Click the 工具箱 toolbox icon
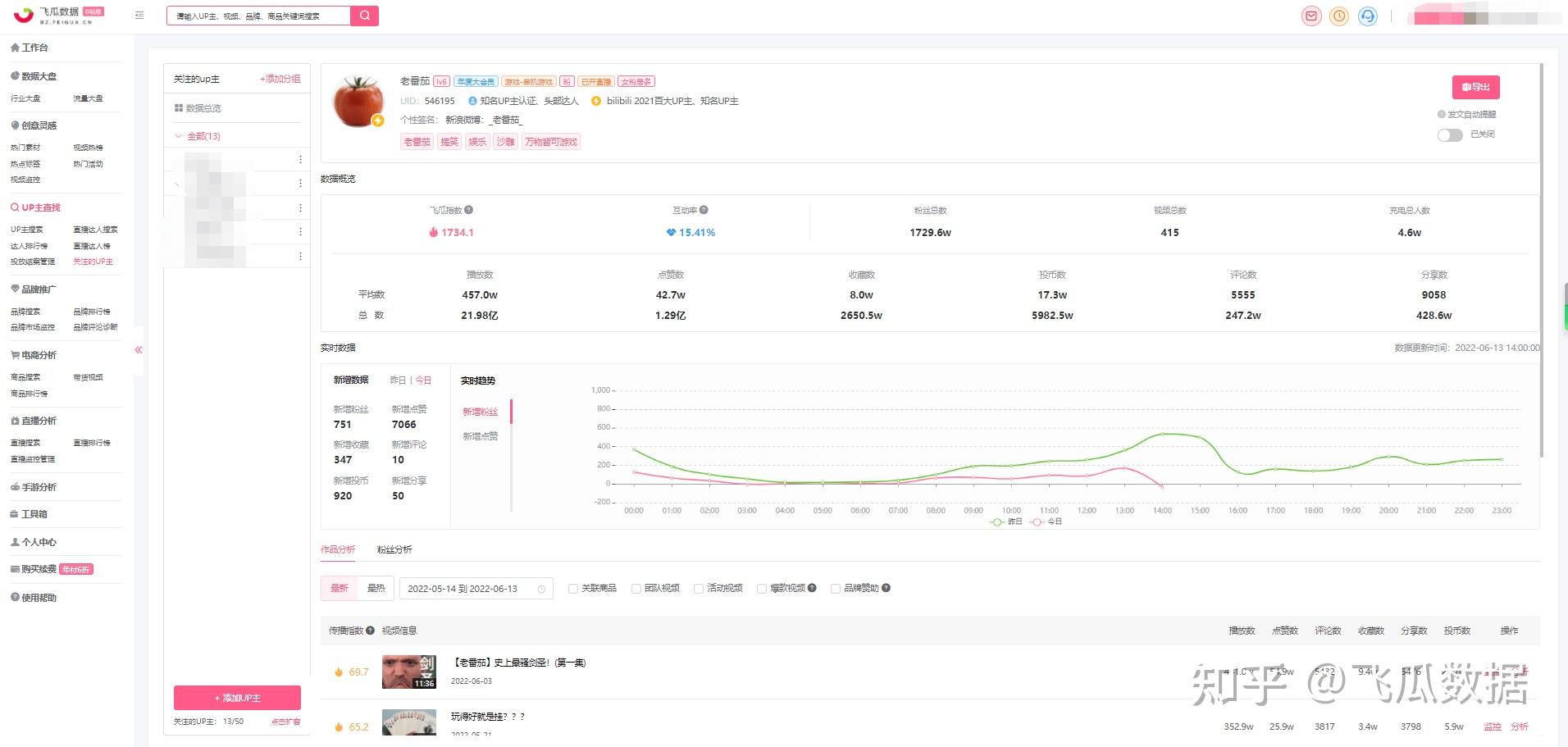1568x747 pixels. coord(15,514)
